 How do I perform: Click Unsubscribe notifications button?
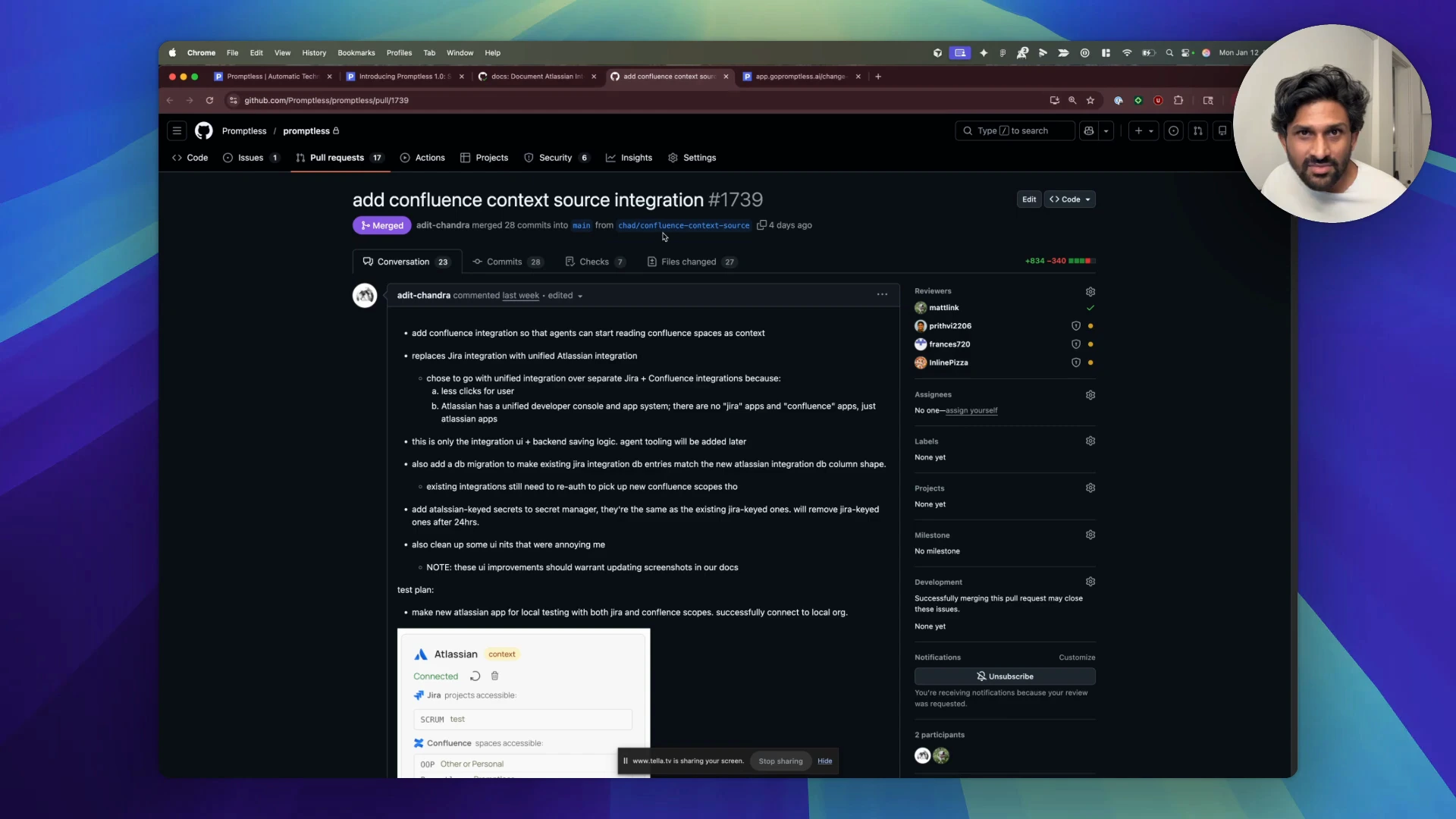[x=1004, y=676]
